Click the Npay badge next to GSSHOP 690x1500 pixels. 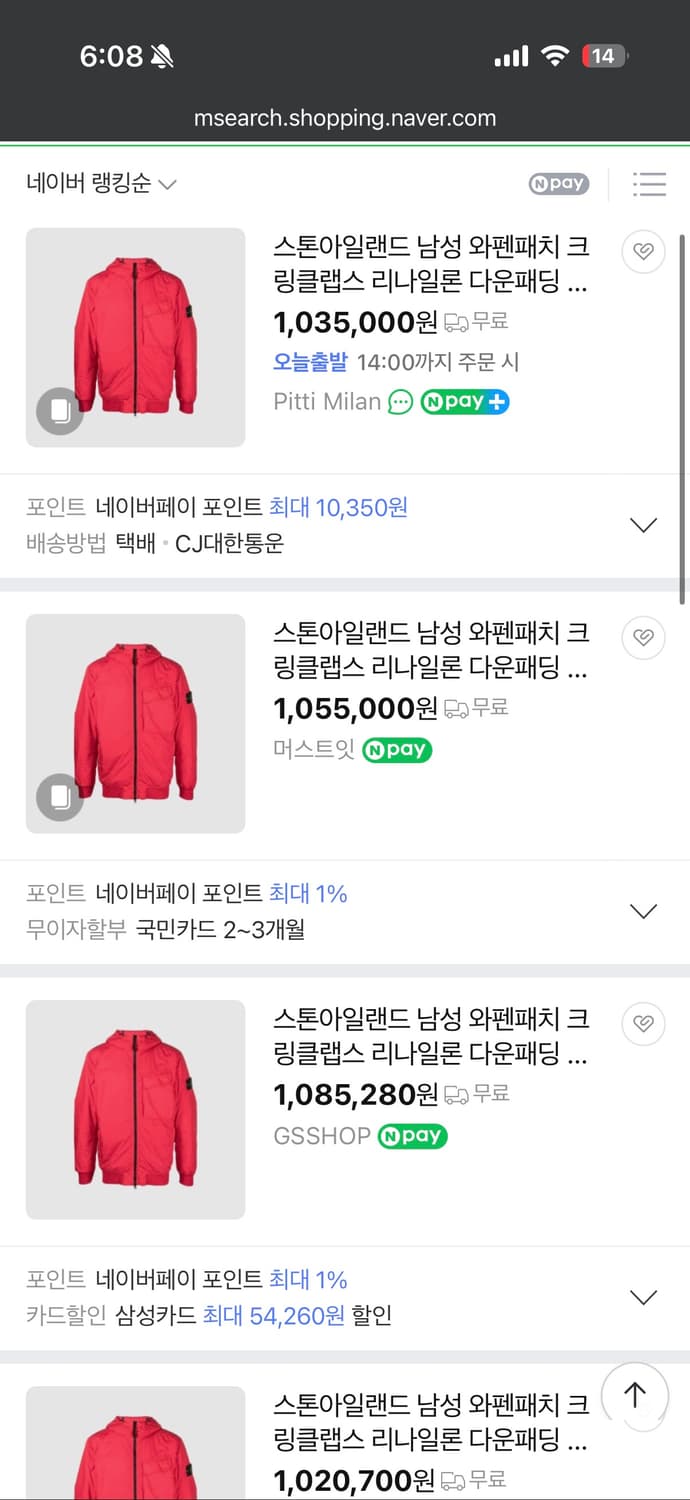tap(412, 1137)
